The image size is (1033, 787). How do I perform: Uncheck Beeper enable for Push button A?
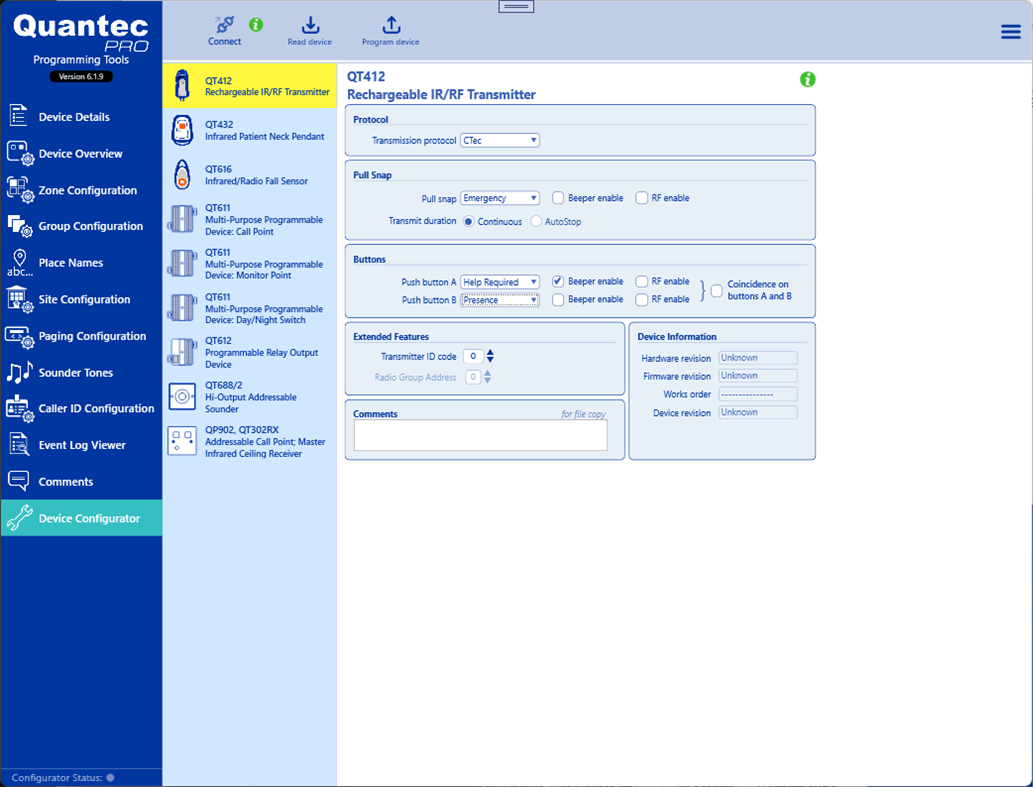click(558, 281)
